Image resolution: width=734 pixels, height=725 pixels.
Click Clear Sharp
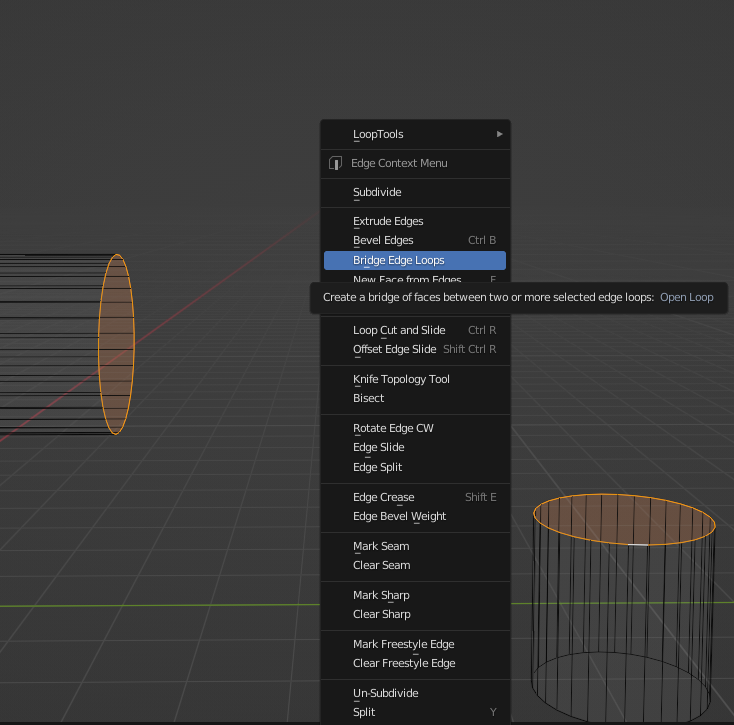coord(415,614)
